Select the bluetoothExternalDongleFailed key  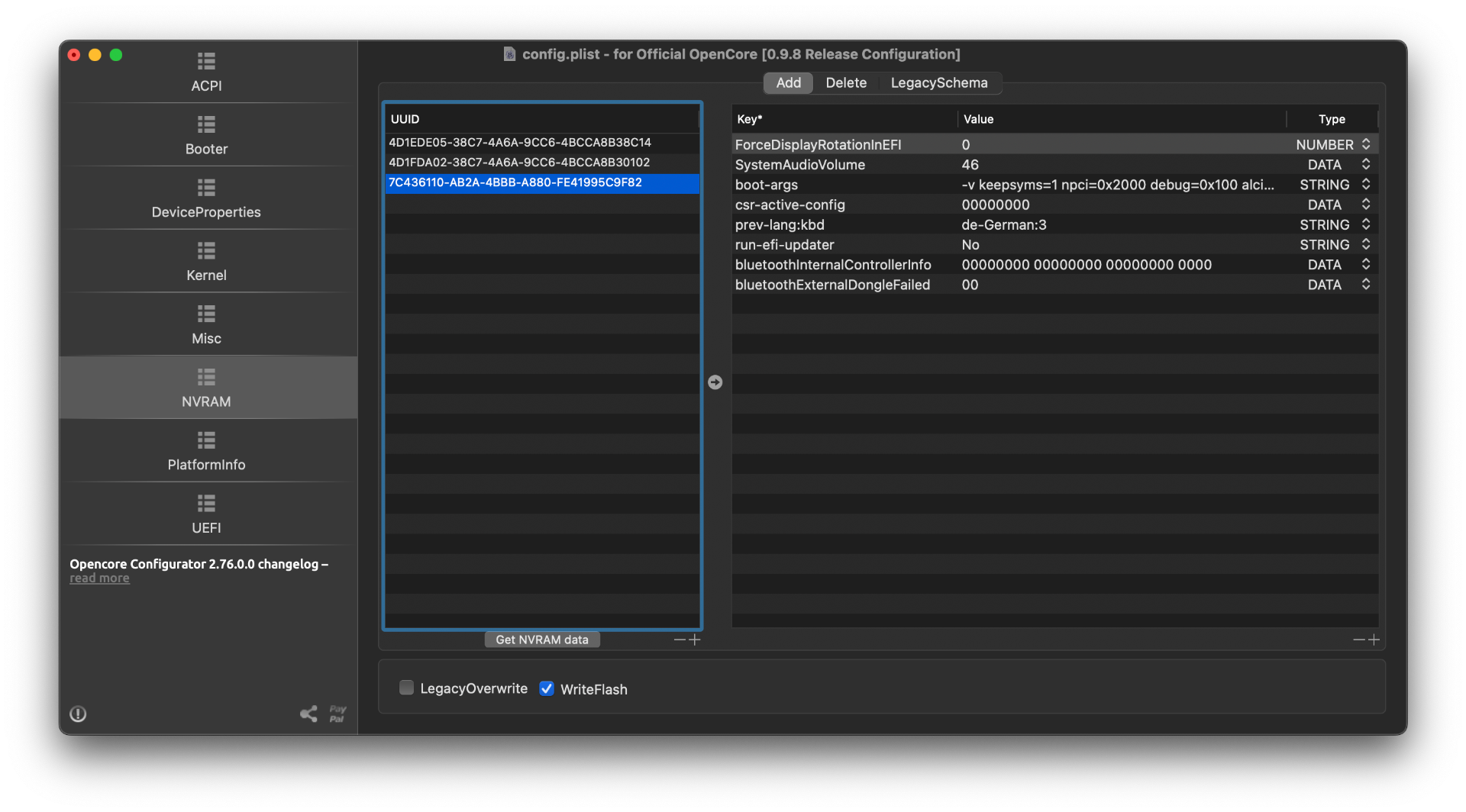[x=832, y=284]
